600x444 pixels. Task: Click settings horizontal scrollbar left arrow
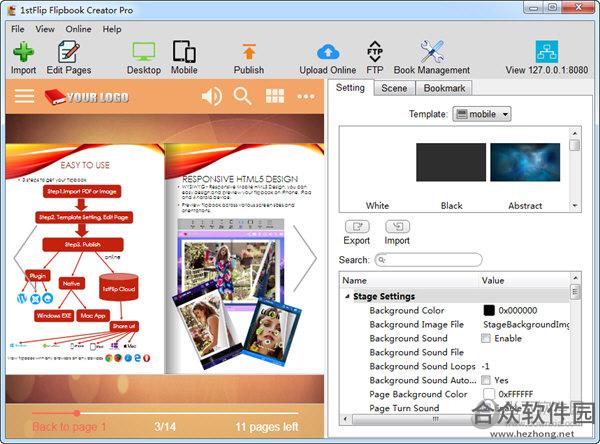[x=346, y=420]
